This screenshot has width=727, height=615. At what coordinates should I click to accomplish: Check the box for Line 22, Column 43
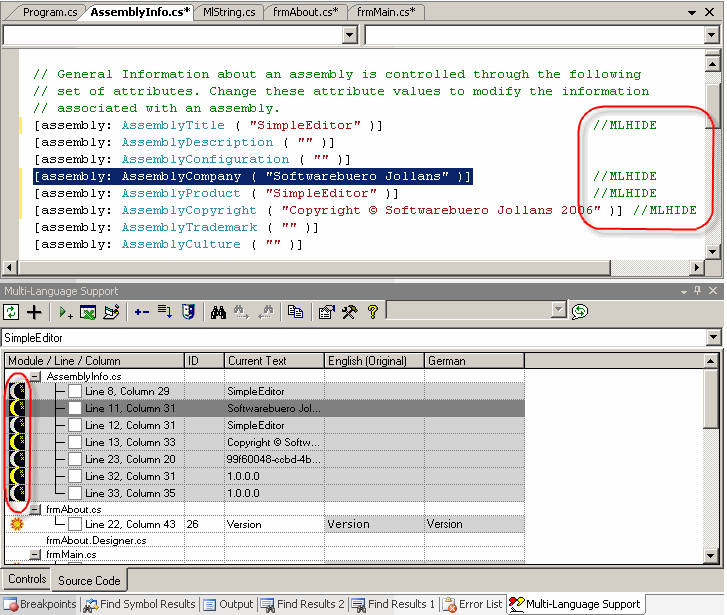pos(75,524)
